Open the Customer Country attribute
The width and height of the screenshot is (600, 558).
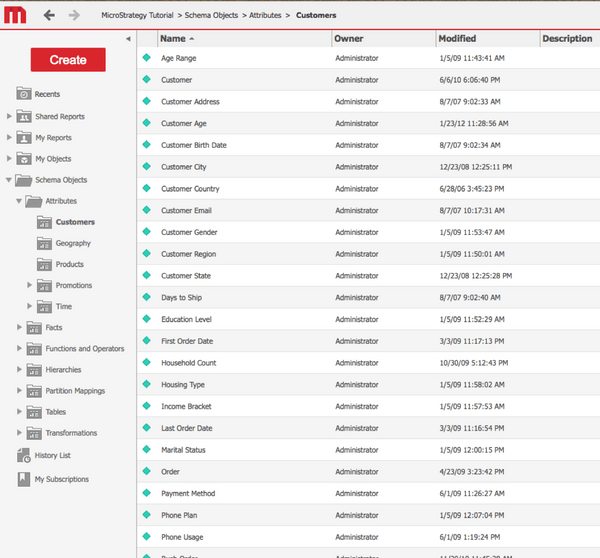[190, 189]
